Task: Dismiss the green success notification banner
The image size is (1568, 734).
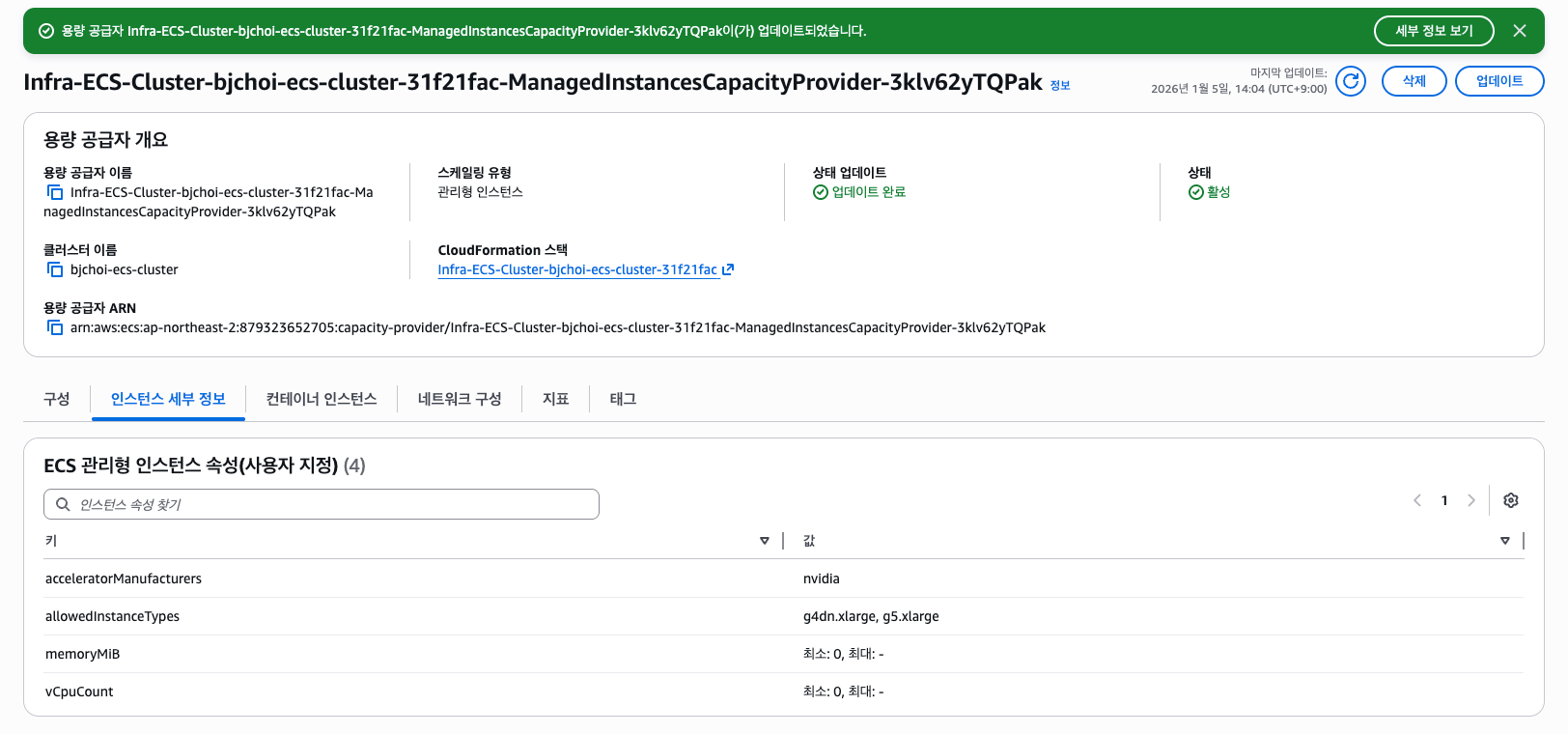Action: 1520,31
